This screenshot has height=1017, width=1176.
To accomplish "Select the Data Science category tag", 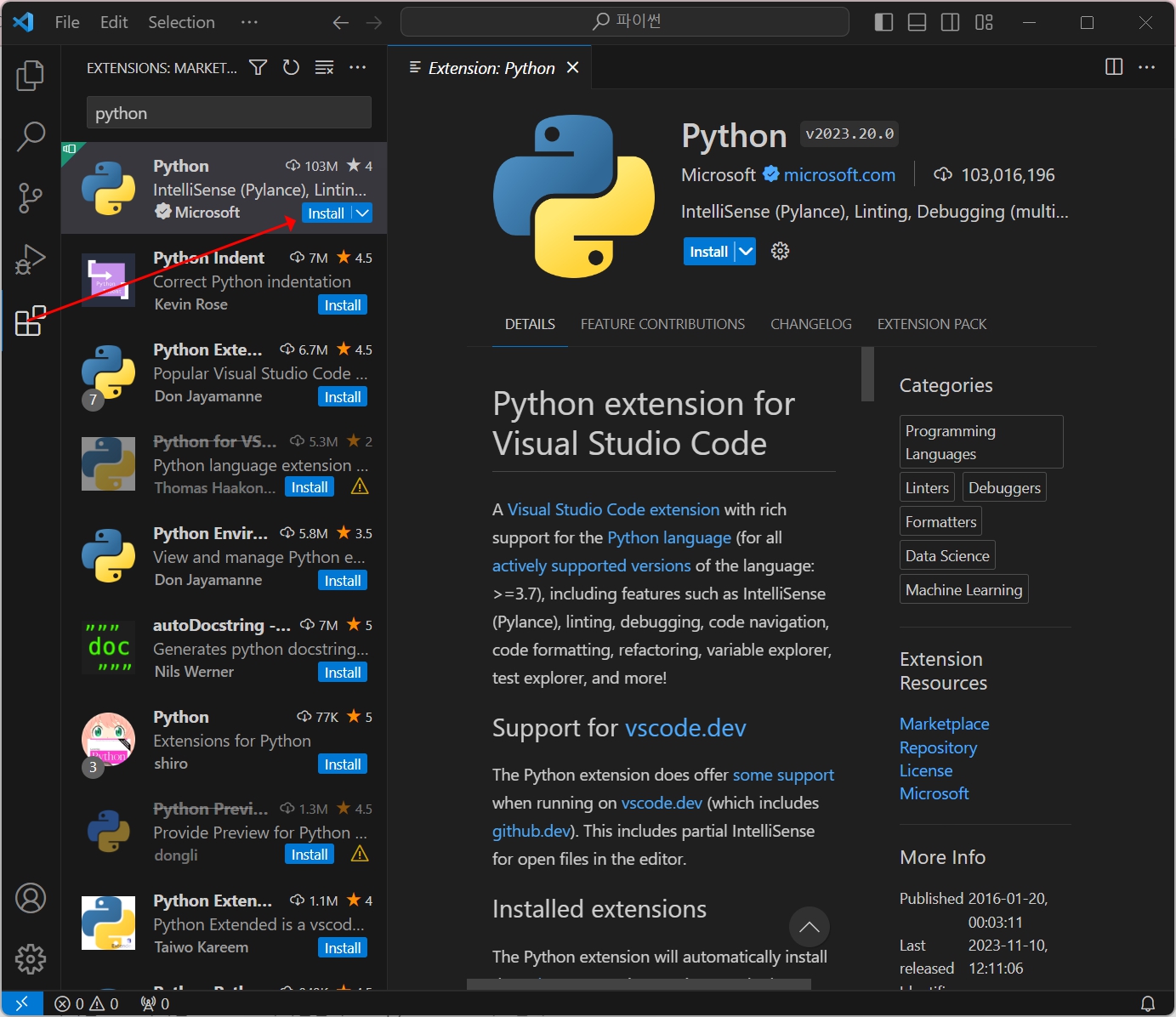I will [947, 555].
